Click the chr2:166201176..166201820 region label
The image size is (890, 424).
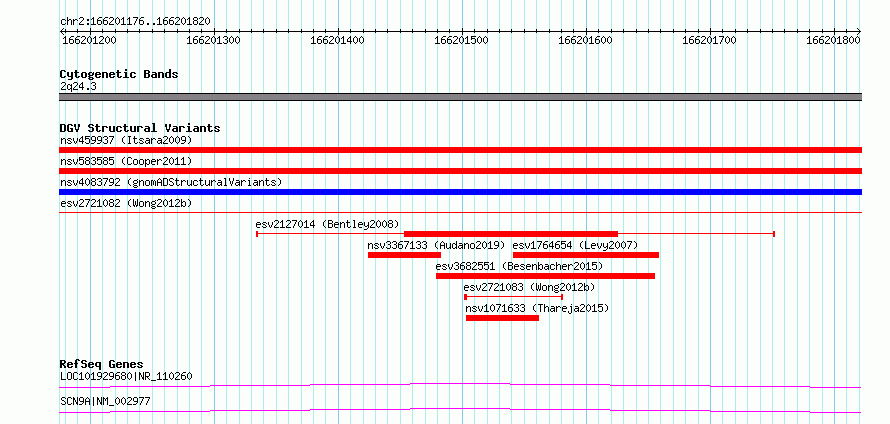135,22
